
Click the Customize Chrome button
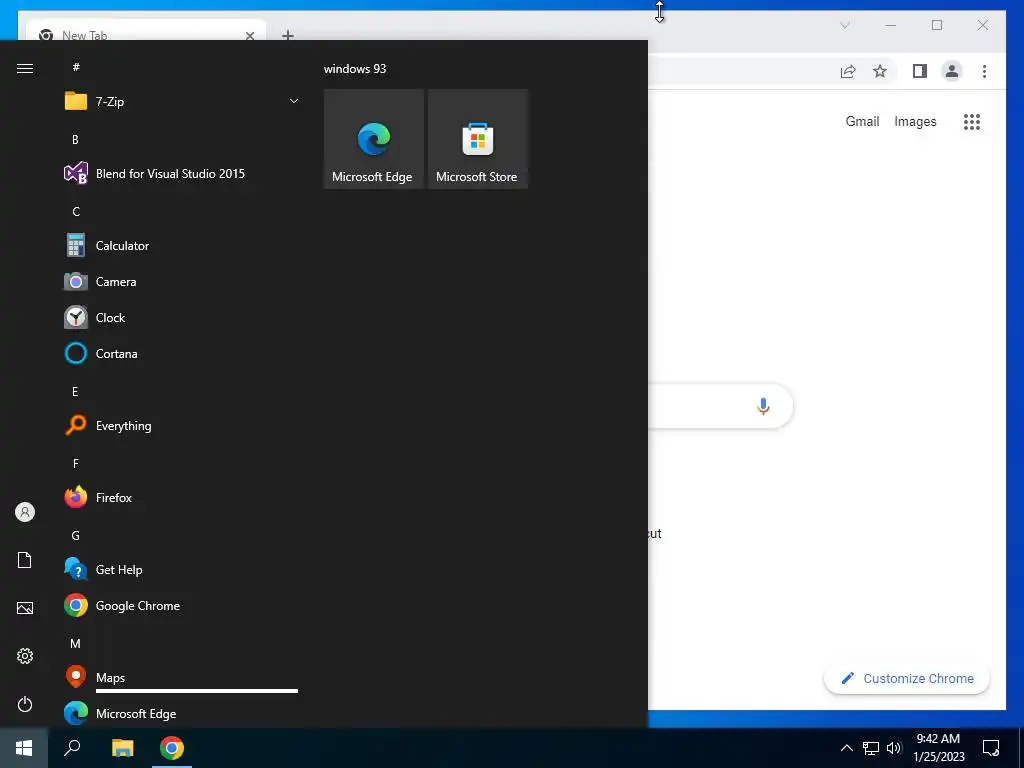[906, 679]
